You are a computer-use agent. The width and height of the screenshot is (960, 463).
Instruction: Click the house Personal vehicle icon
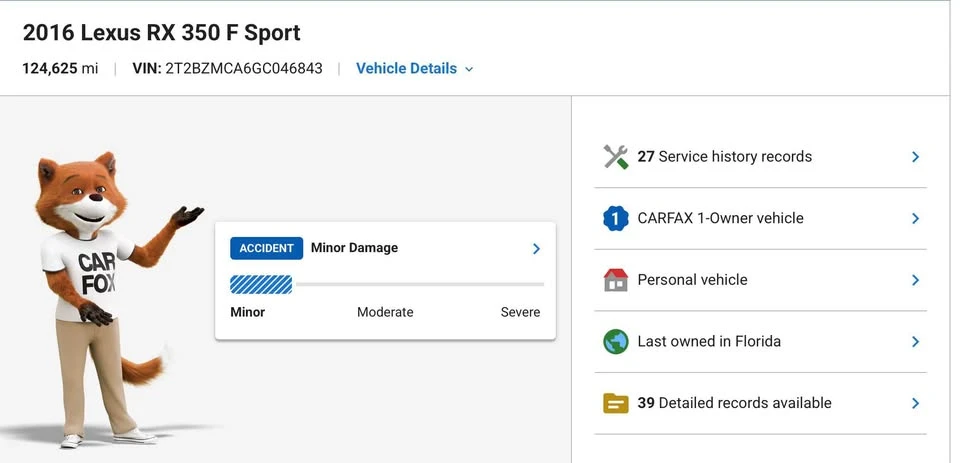pyautogui.click(x=615, y=280)
